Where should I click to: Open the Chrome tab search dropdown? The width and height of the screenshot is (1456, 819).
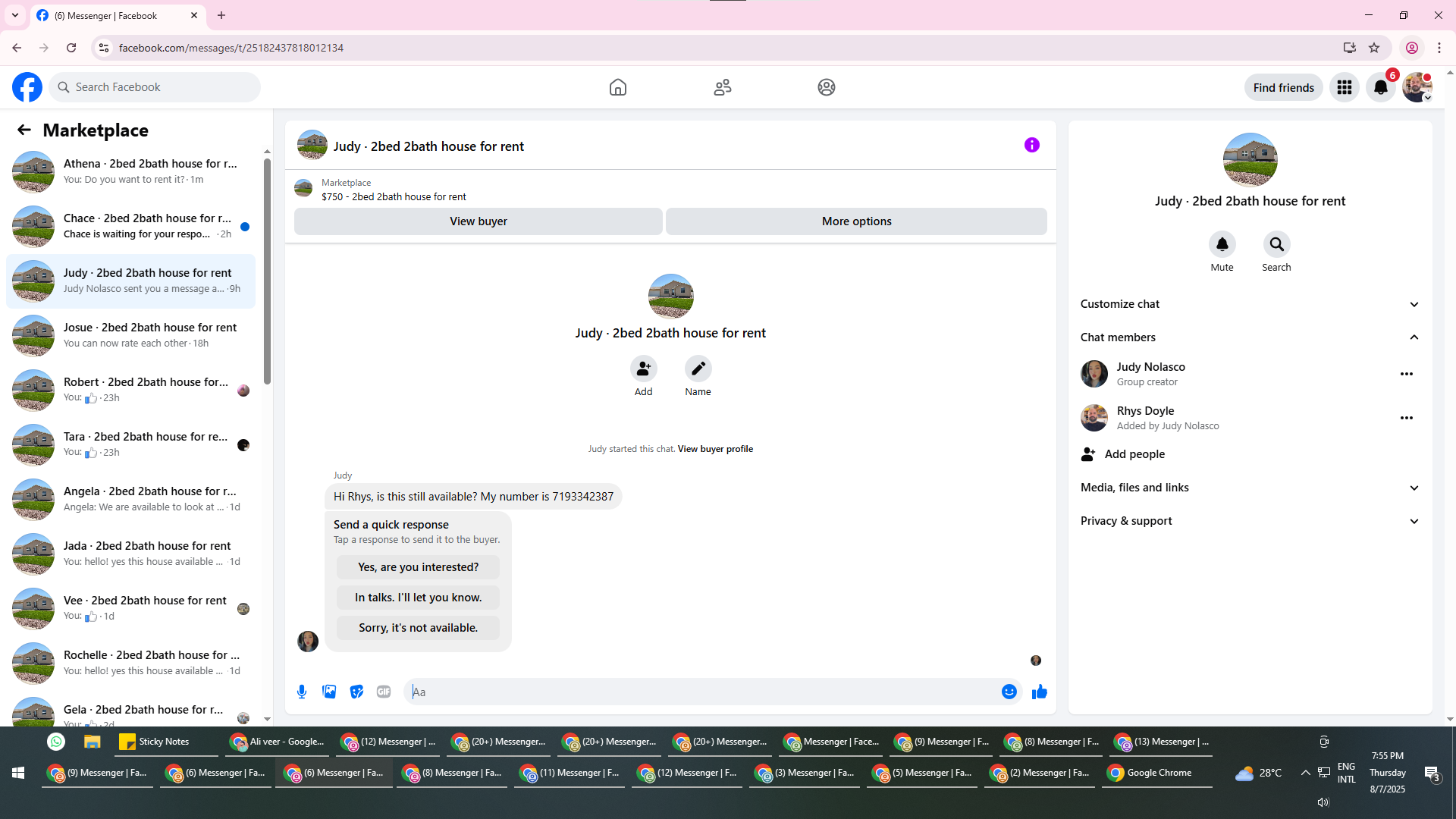[x=14, y=15]
